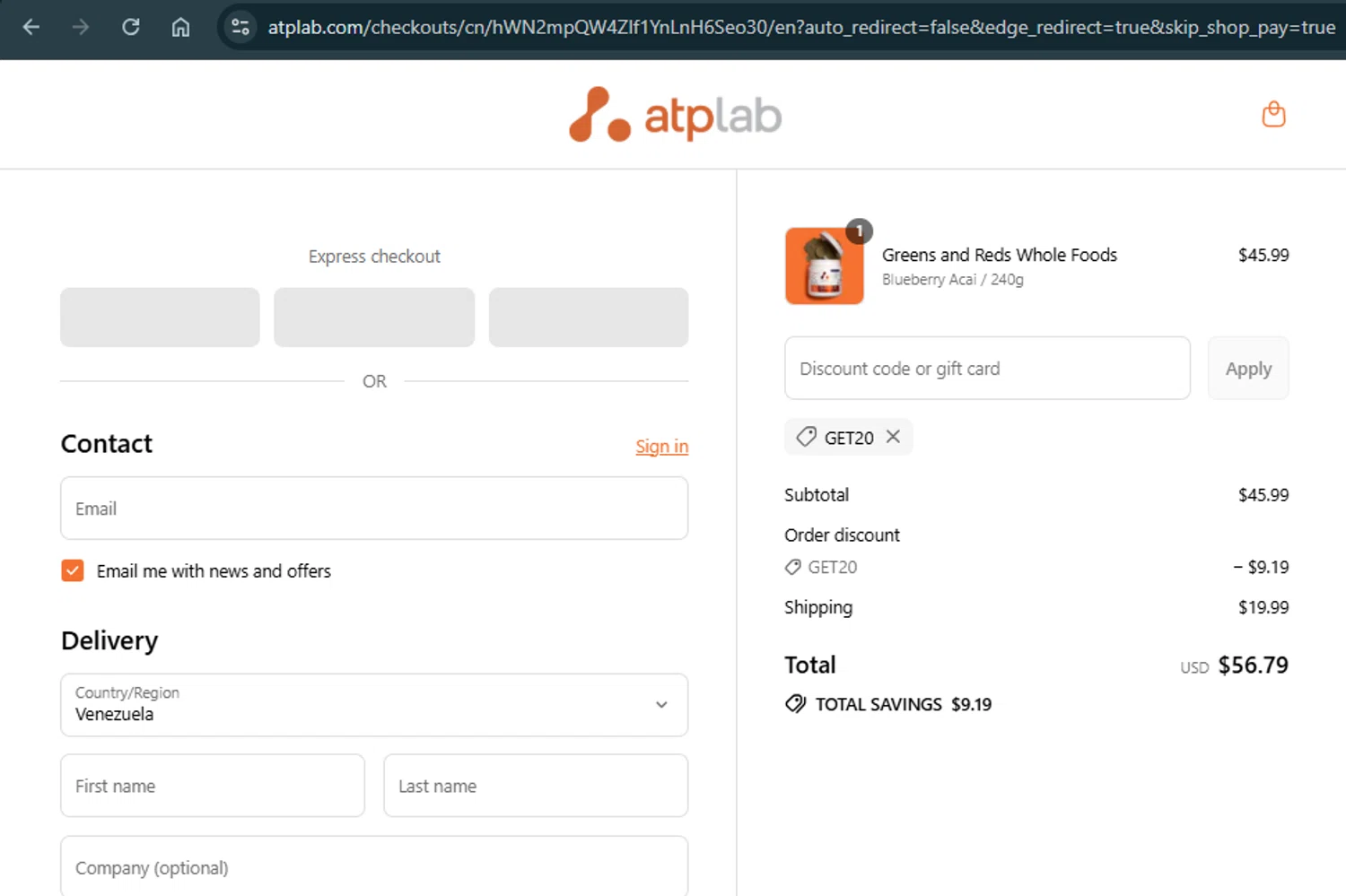Viewport: 1346px width, 896px height.
Task: Click the Delivery heading
Action: (x=109, y=640)
